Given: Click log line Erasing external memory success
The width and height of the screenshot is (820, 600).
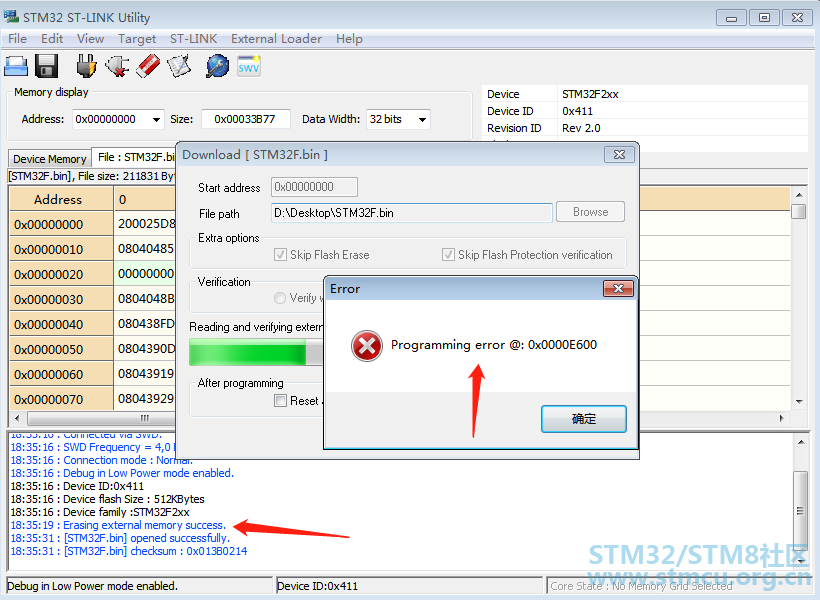Looking at the screenshot, I should point(118,525).
